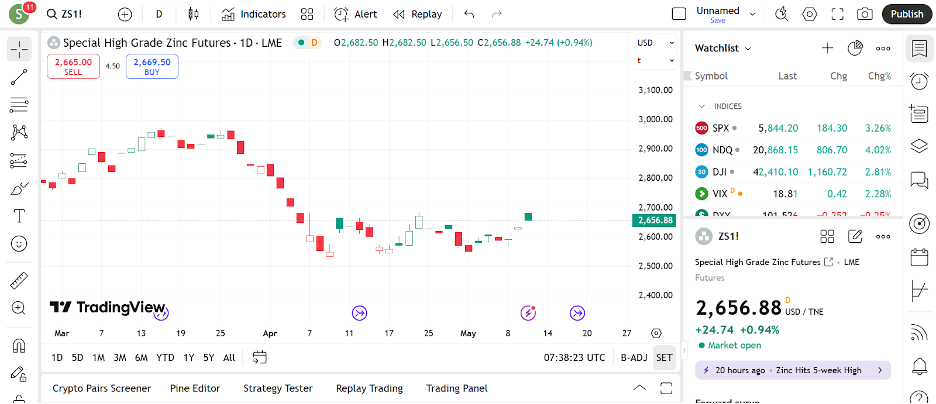Viewport: 936px width, 404px height.
Task: Select the 1D date range
Action: tap(57, 357)
